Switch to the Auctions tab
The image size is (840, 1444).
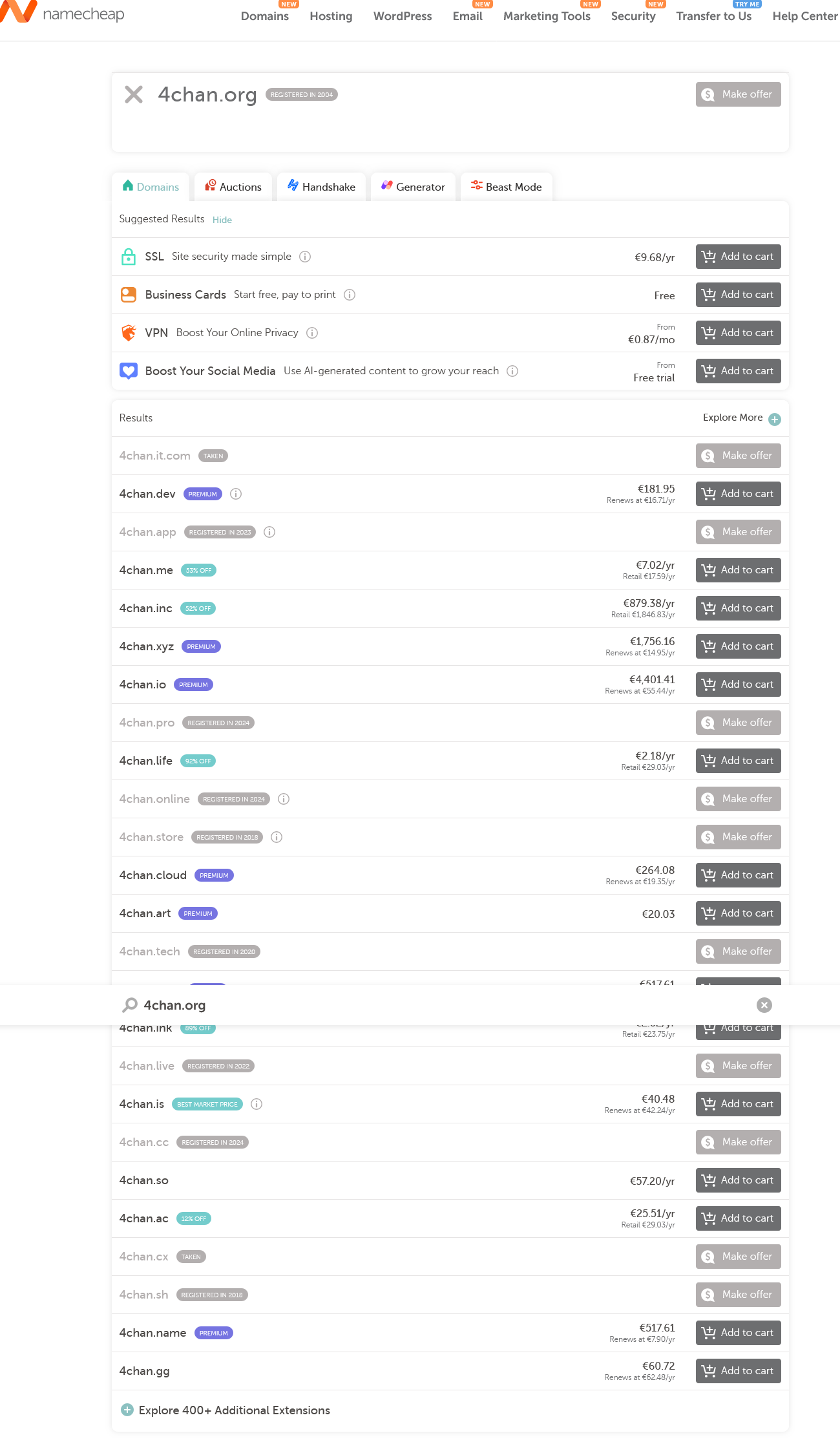coord(233,187)
